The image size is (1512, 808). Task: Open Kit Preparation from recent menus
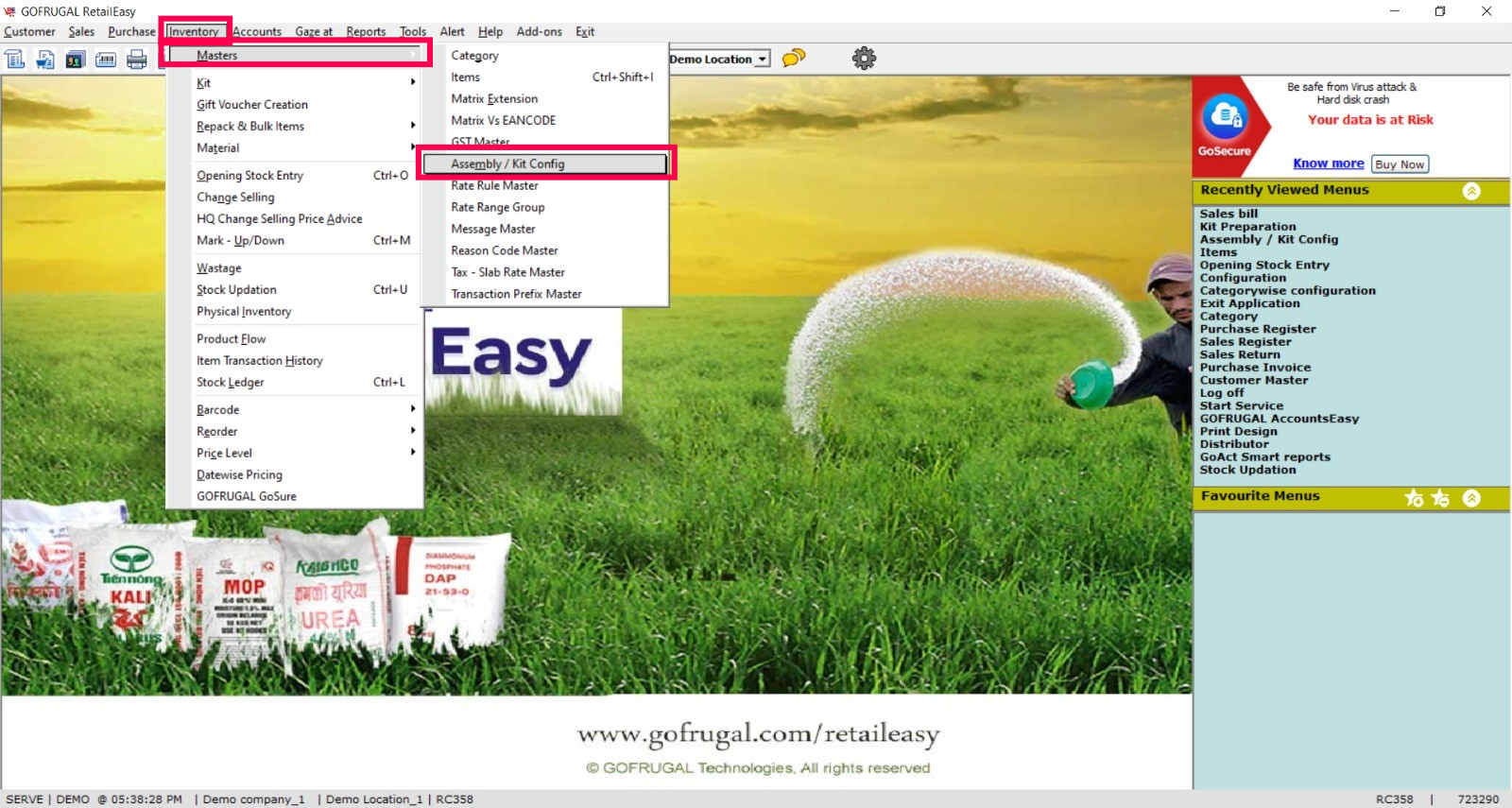(1247, 227)
